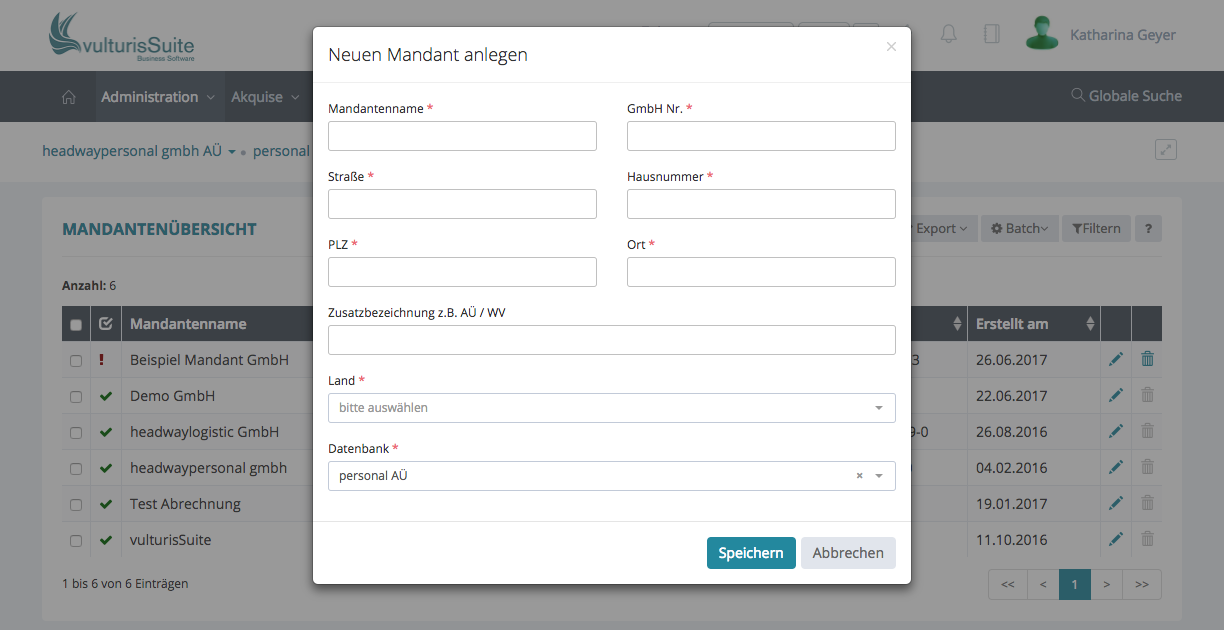
Task: Edit the Beispiel Mandant GmbH row
Action: [1116, 360]
